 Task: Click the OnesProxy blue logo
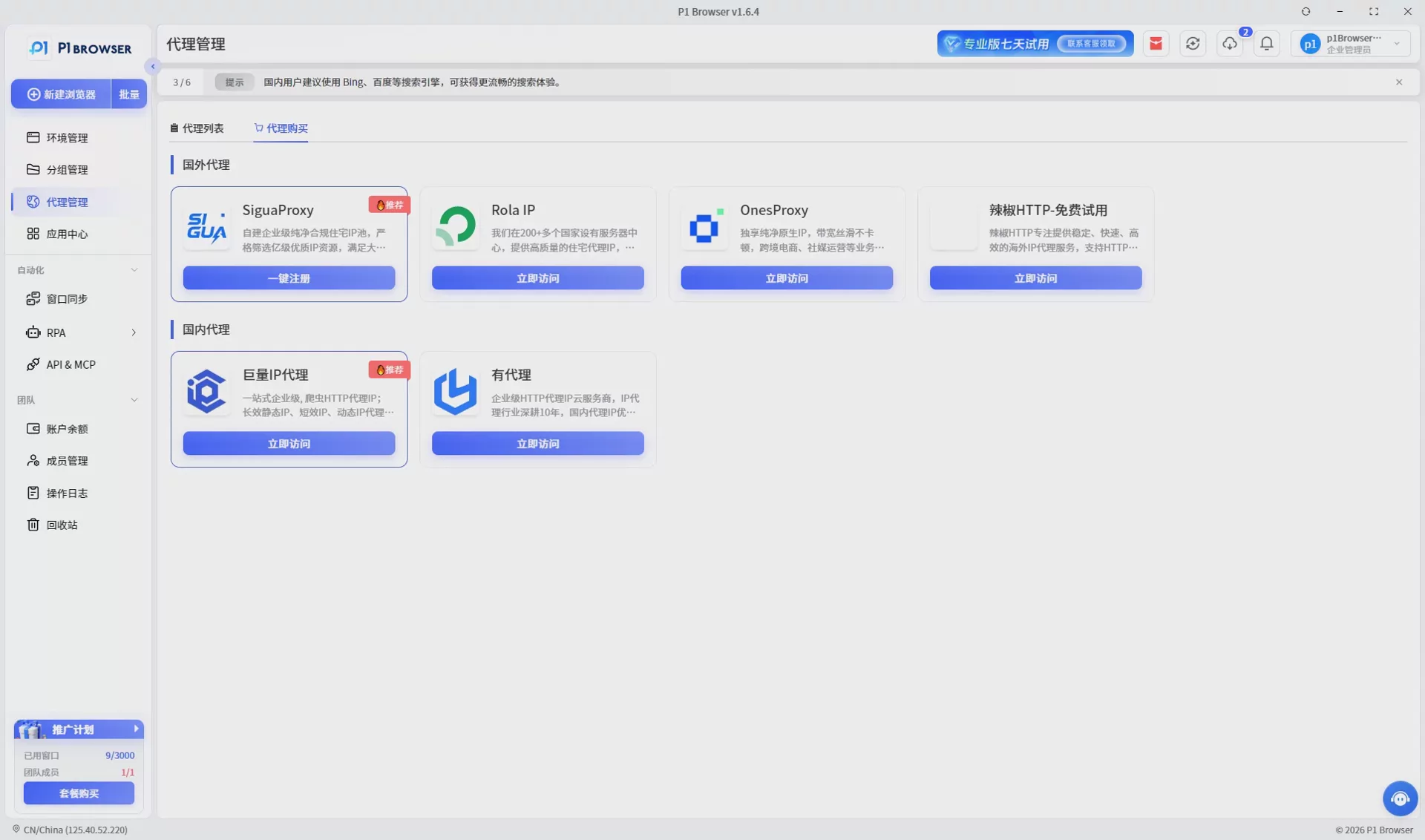(x=704, y=226)
